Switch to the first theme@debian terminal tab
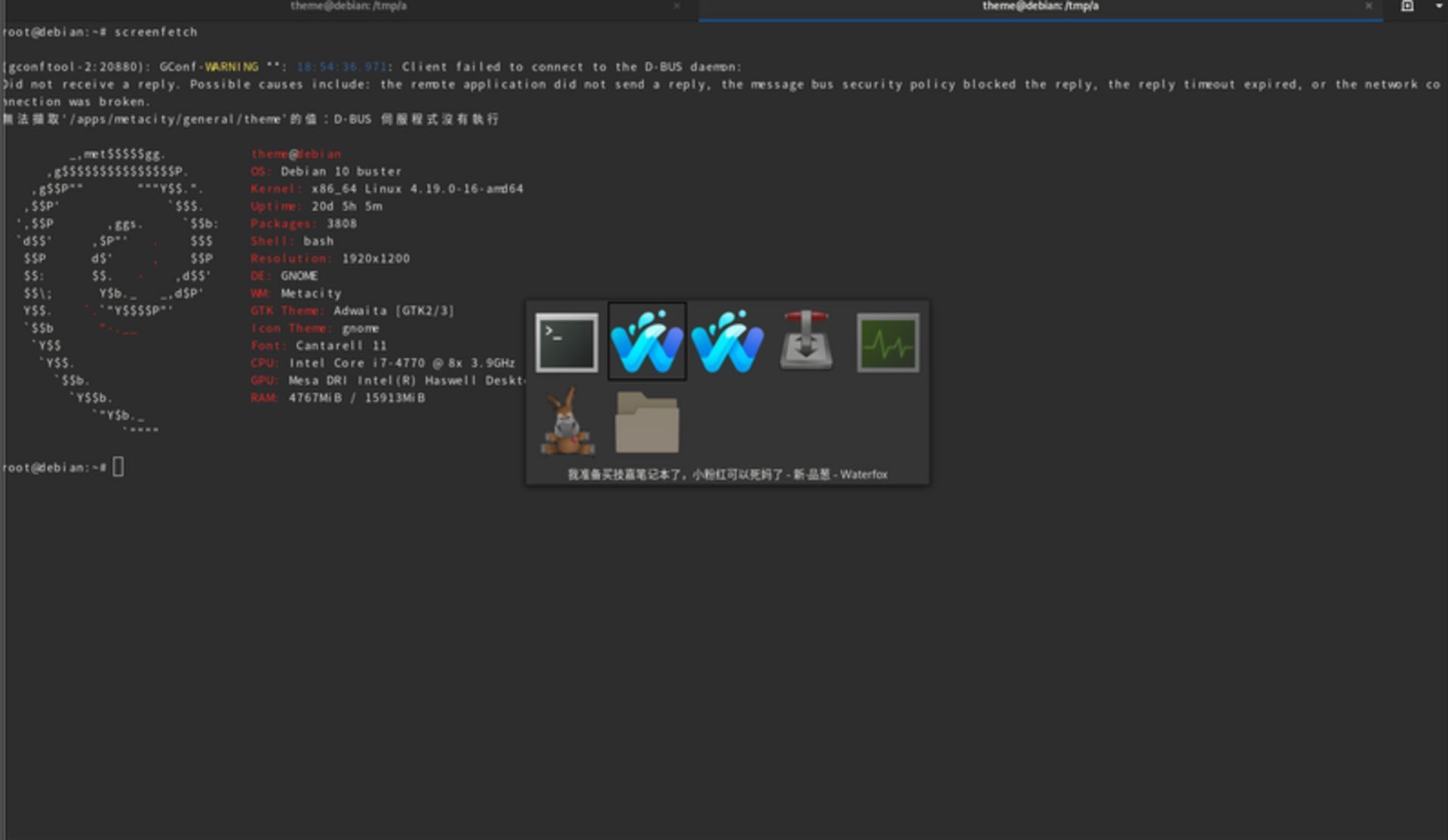 [348, 6]
